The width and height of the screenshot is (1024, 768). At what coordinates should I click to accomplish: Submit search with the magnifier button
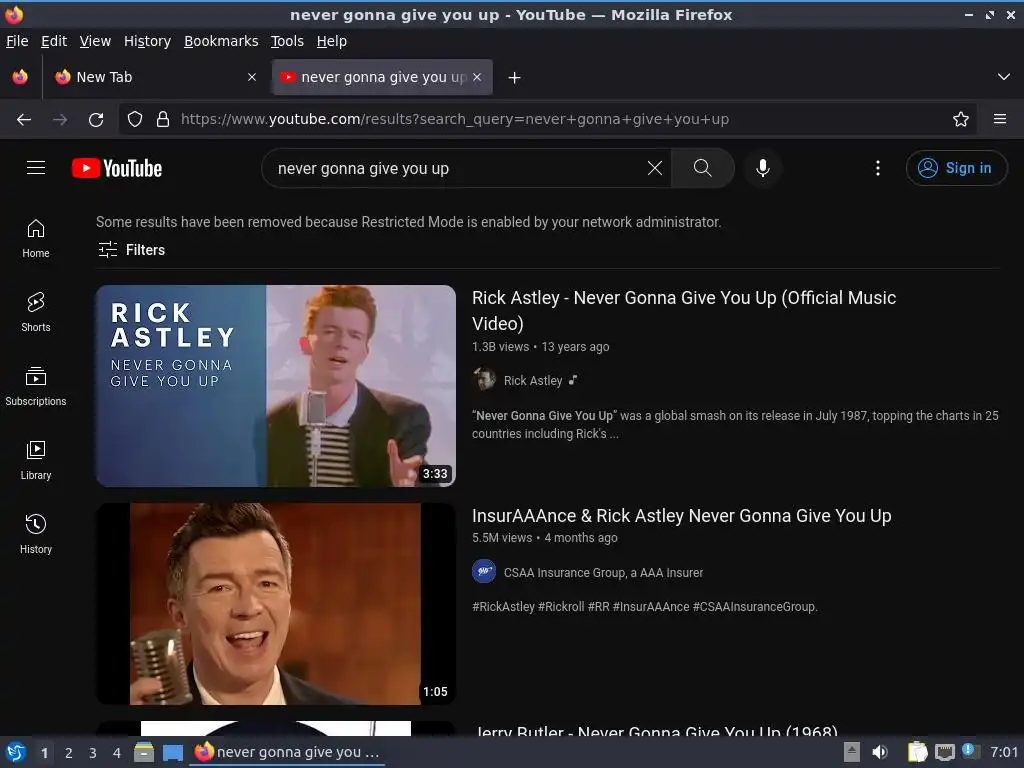pyautogui.click(x=703, y=168)
